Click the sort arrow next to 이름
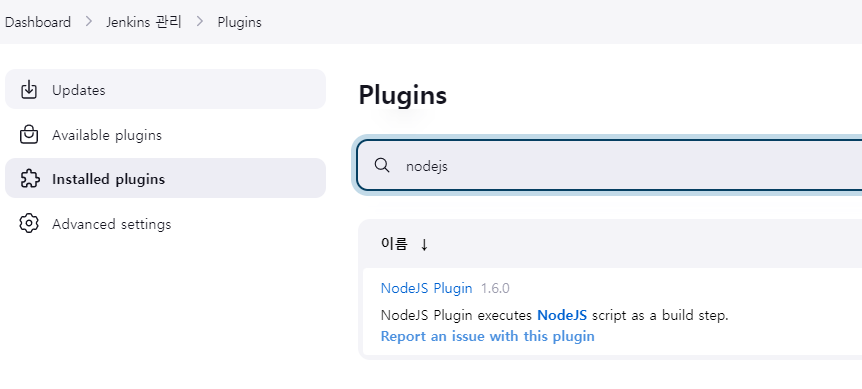 424,244
